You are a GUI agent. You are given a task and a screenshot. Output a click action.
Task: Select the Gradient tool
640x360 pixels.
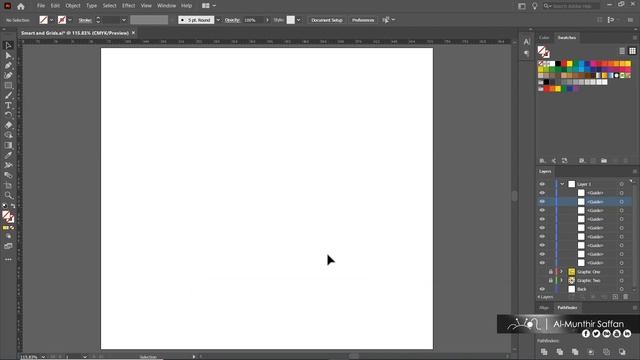tap(8, 145)
